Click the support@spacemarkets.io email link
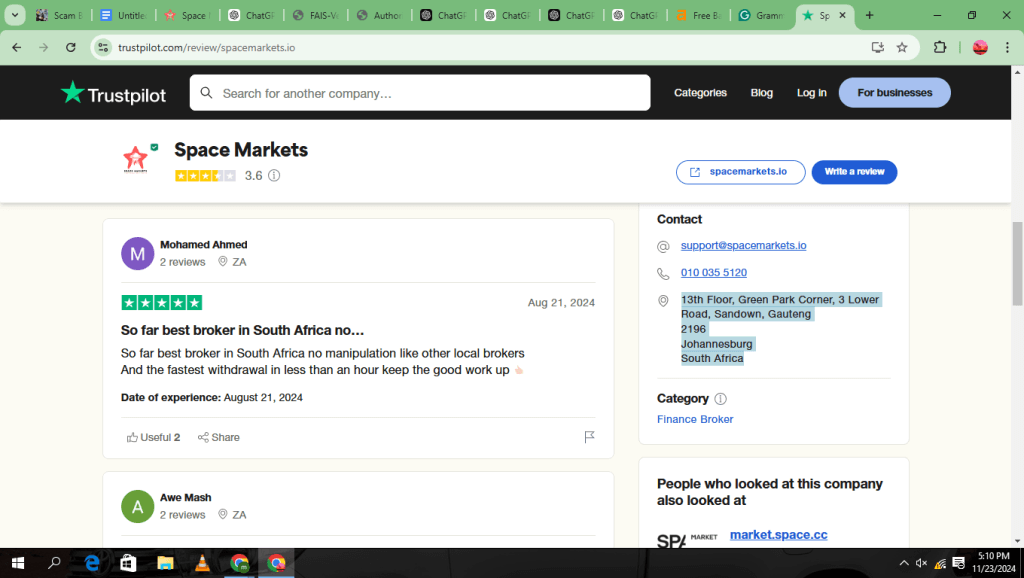This screenshot has width=1024, height=578. click(743, 246)
